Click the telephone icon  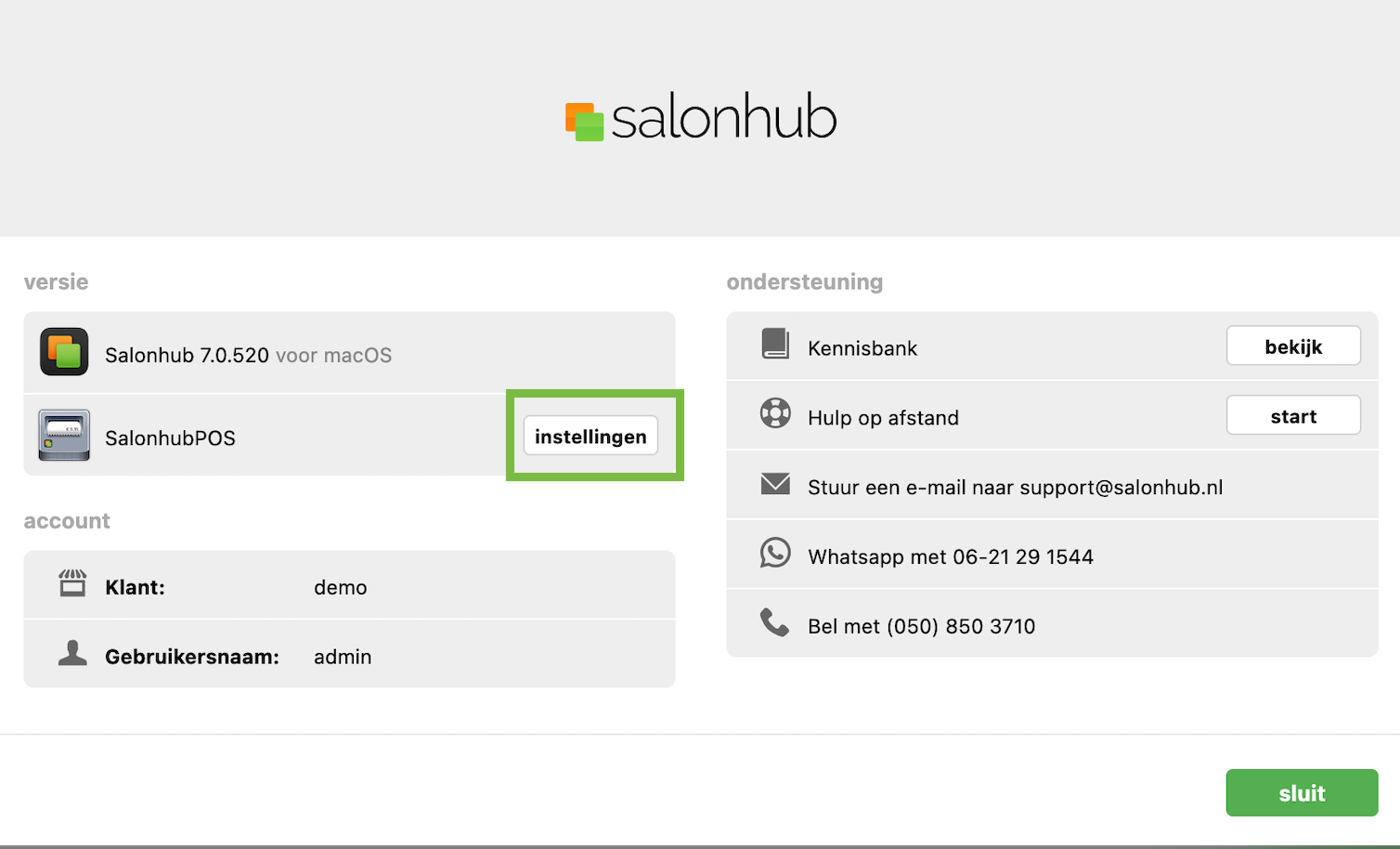(x=774, y=621)
